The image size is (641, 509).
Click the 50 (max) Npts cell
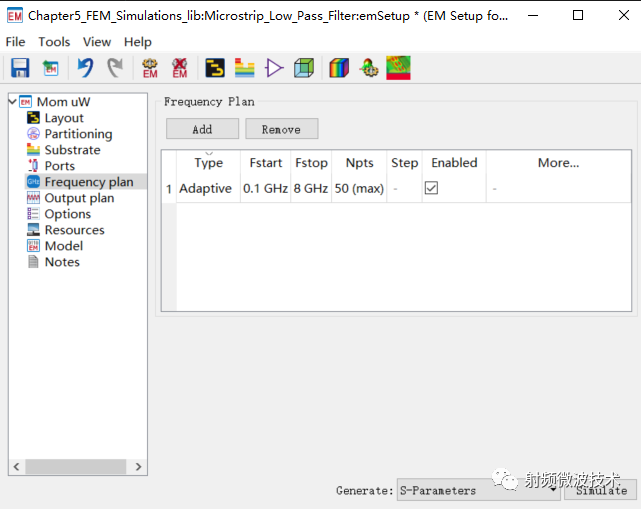(x=359, y=188)
